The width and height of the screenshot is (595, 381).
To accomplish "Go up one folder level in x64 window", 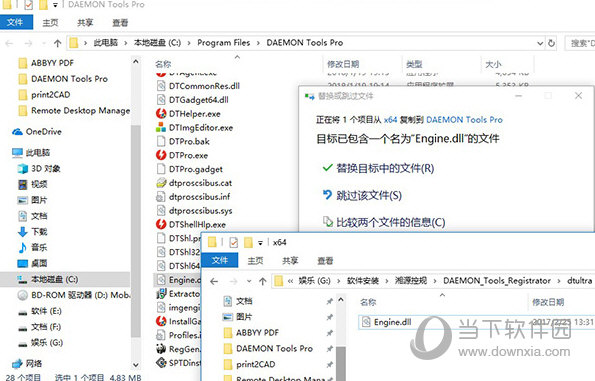I will 263,281.
